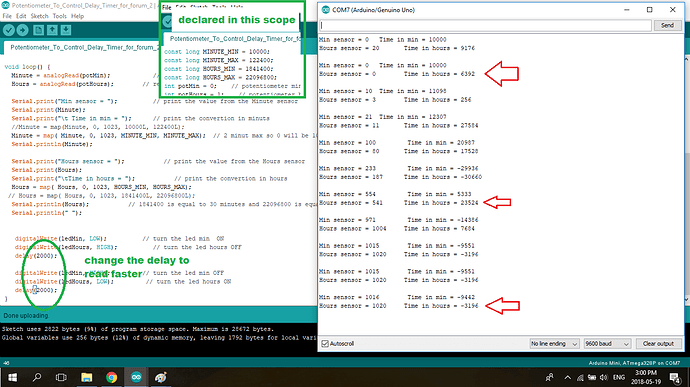
Task: Click the volume speaker icon in tray
Action: pos(604,378)
